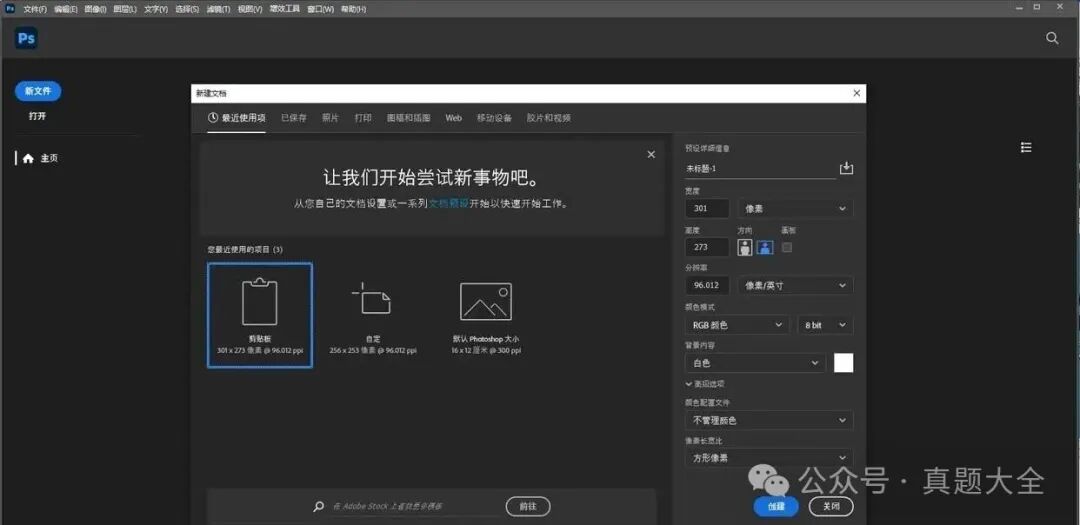Viewport: 1080px width, 525px height.
Task: Open the width unit 像素 dropdown
Action: tap(796, 209)
